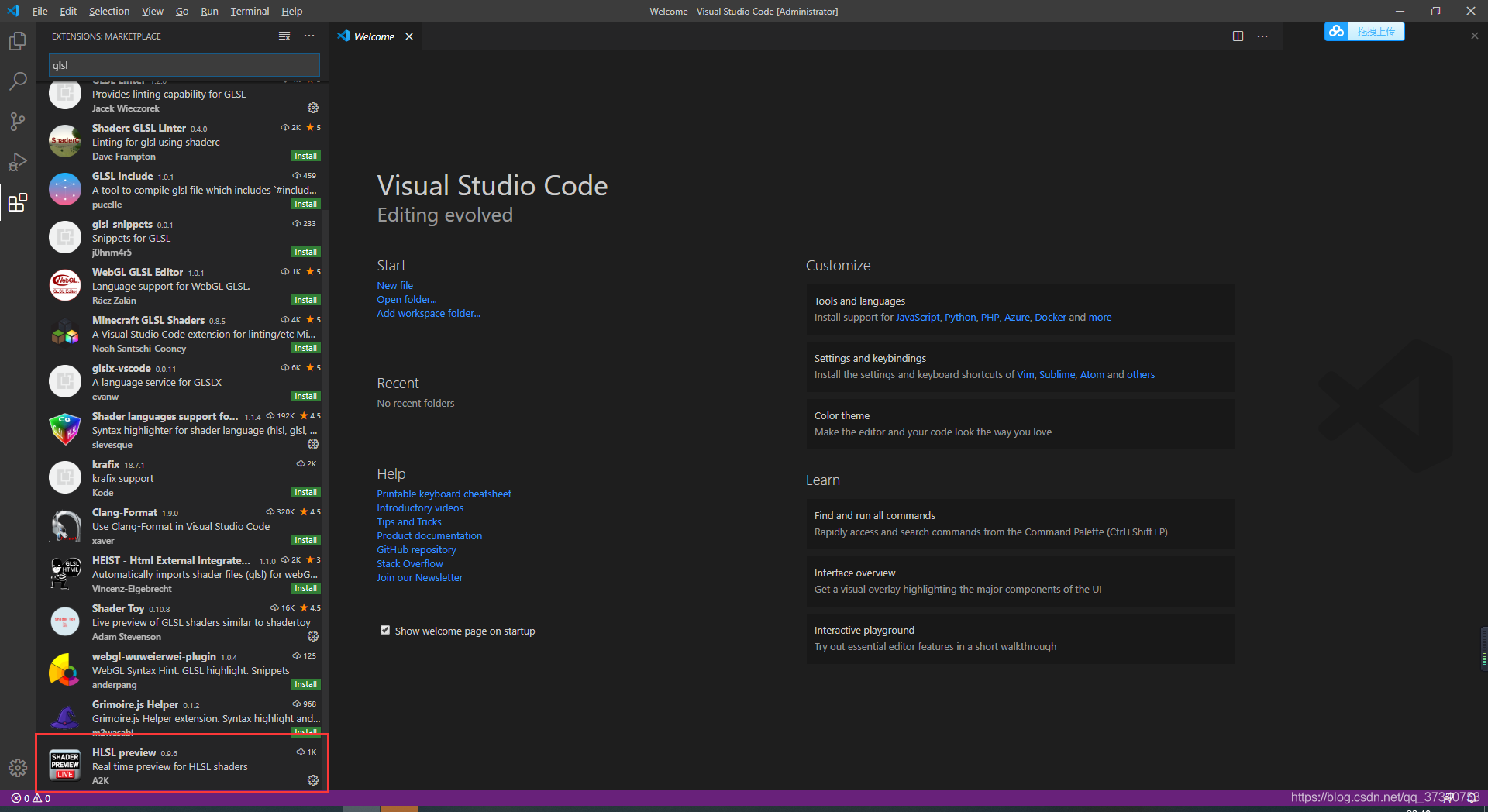This screenshot has height=812, width=1488.
Task: Open manage gear for Shader languages support
Action: [313, 444]
